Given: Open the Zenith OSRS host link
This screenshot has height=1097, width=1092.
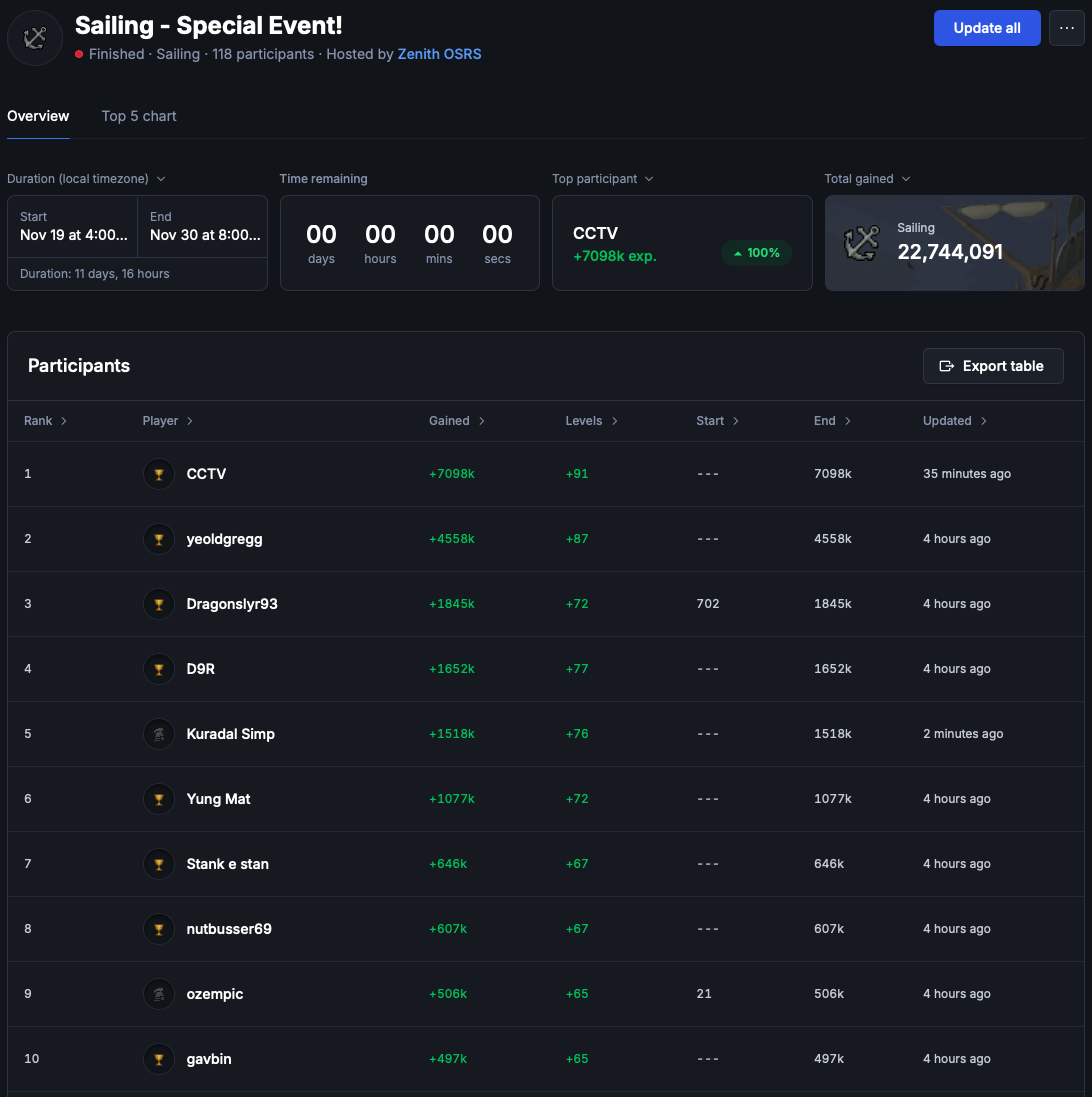Looking at the screenshot, I should click(x=439, y=54).
